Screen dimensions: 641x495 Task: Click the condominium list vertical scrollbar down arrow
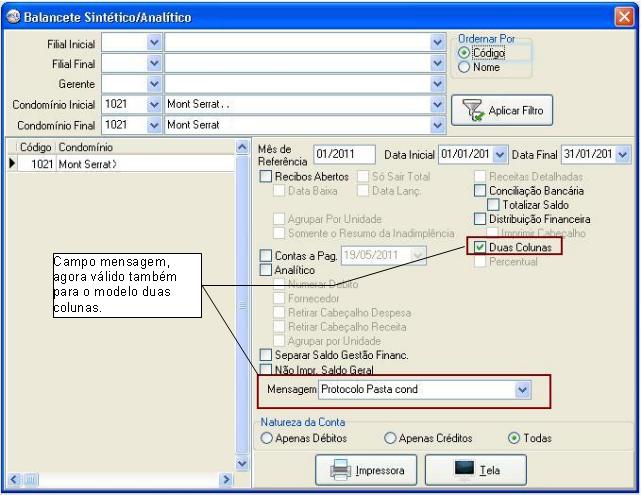pos(241,463)
